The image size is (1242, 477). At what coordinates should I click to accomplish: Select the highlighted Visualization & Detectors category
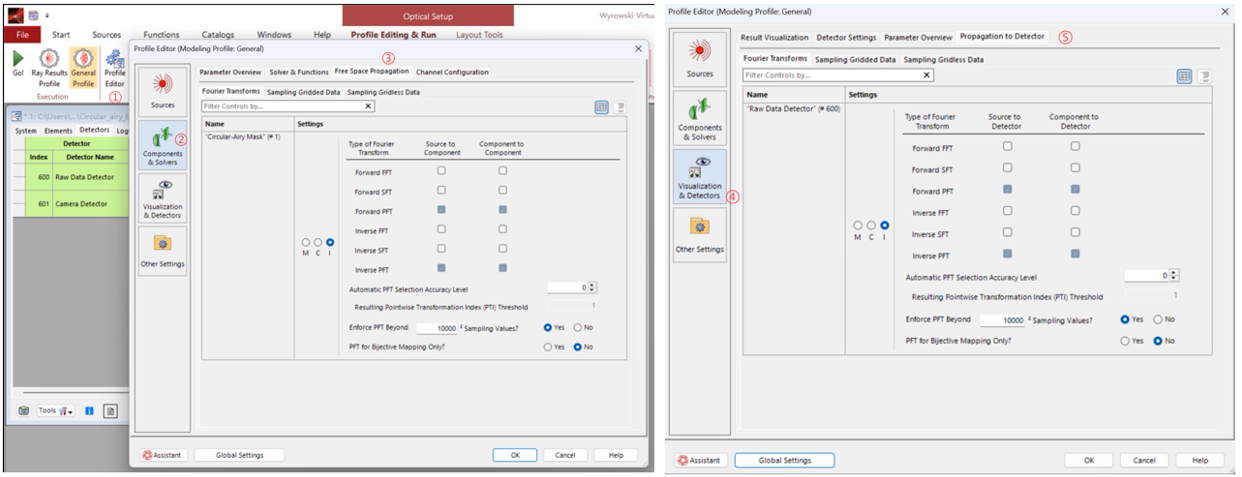coord(699,178)
